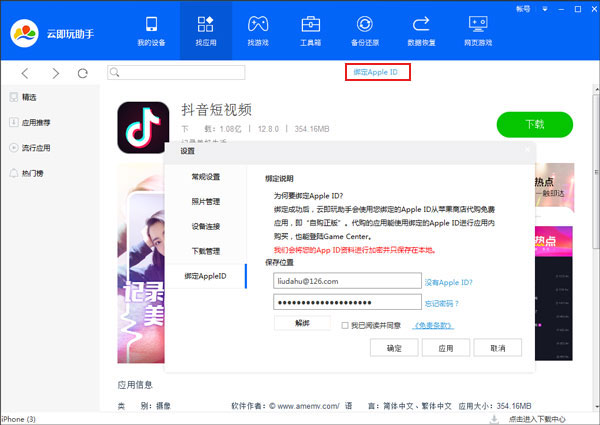Click the 忘记密码? link
This screenshot has width=600, height=425.
[x=442, y=303]
